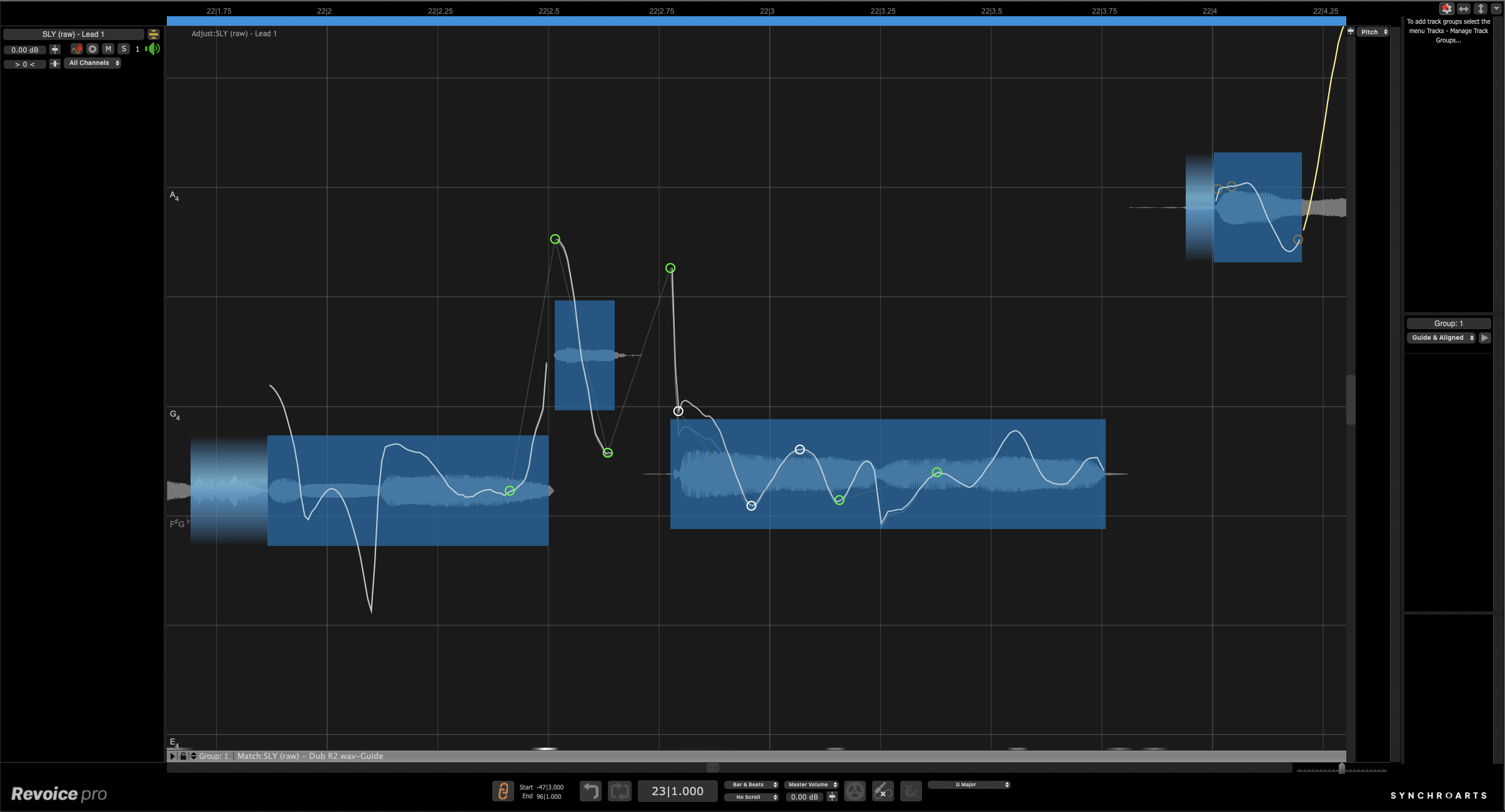Click the horizontal zoom icon at top right
The width and height of the screenshot is (1505, 812).
click(1463, 9)
